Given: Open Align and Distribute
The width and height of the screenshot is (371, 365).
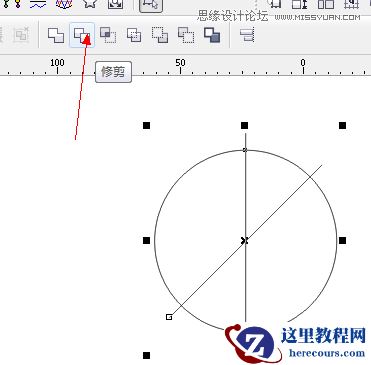Looking at the screenshot, I should [x=247, y=35].
